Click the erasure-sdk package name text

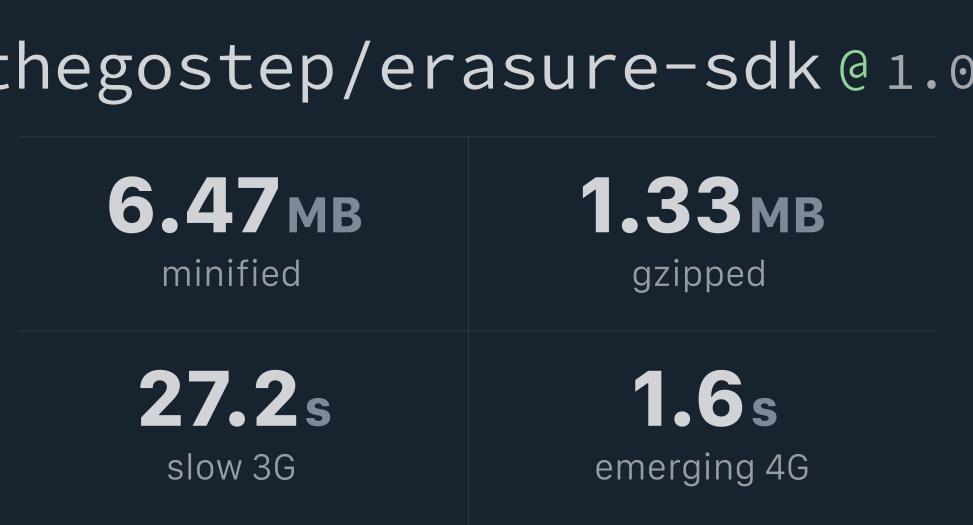pyautogui.click(x=601, y=68)
